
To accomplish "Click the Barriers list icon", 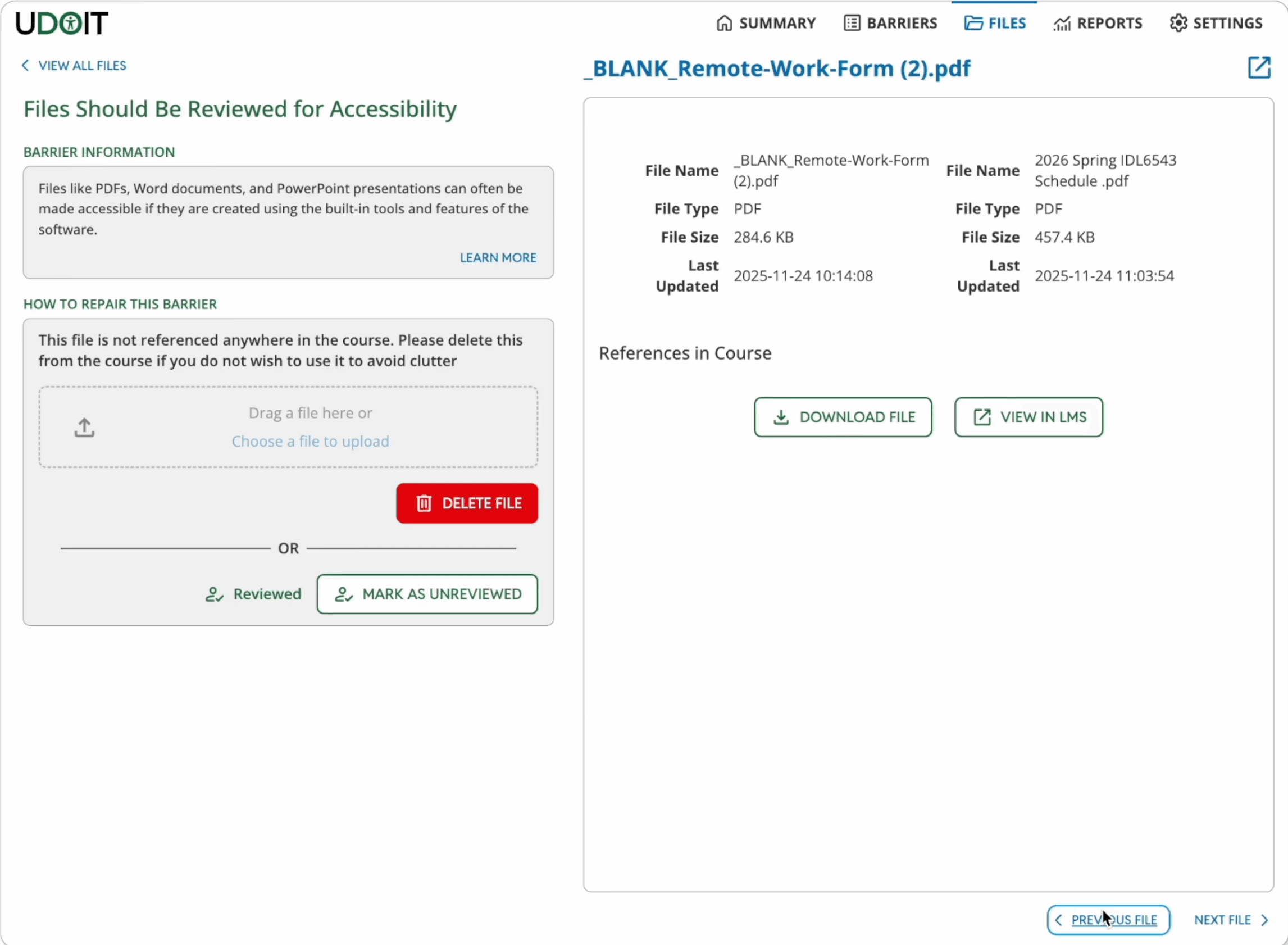I will click(852, 24).
